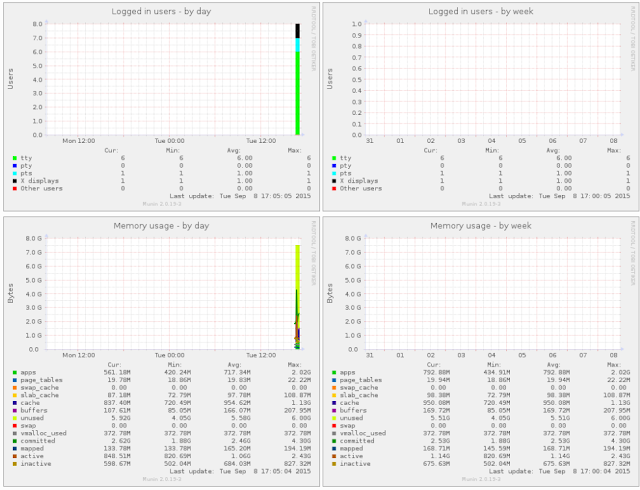This screenshot has height=490, width=640.
Task: Click last update time '17:00:04 2015'
Action: 604,471
